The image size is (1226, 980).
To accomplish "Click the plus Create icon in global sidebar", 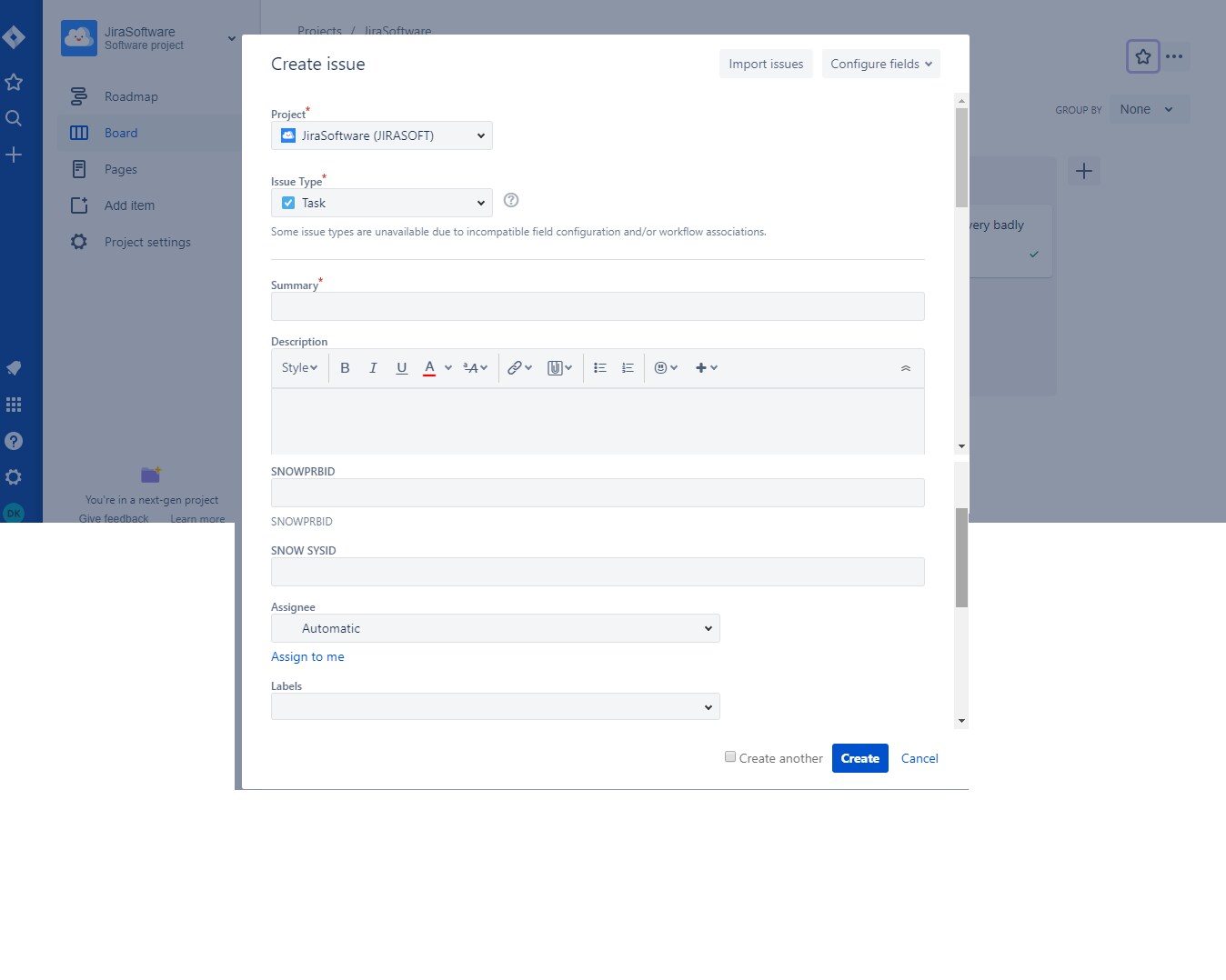I will point(14,155).
